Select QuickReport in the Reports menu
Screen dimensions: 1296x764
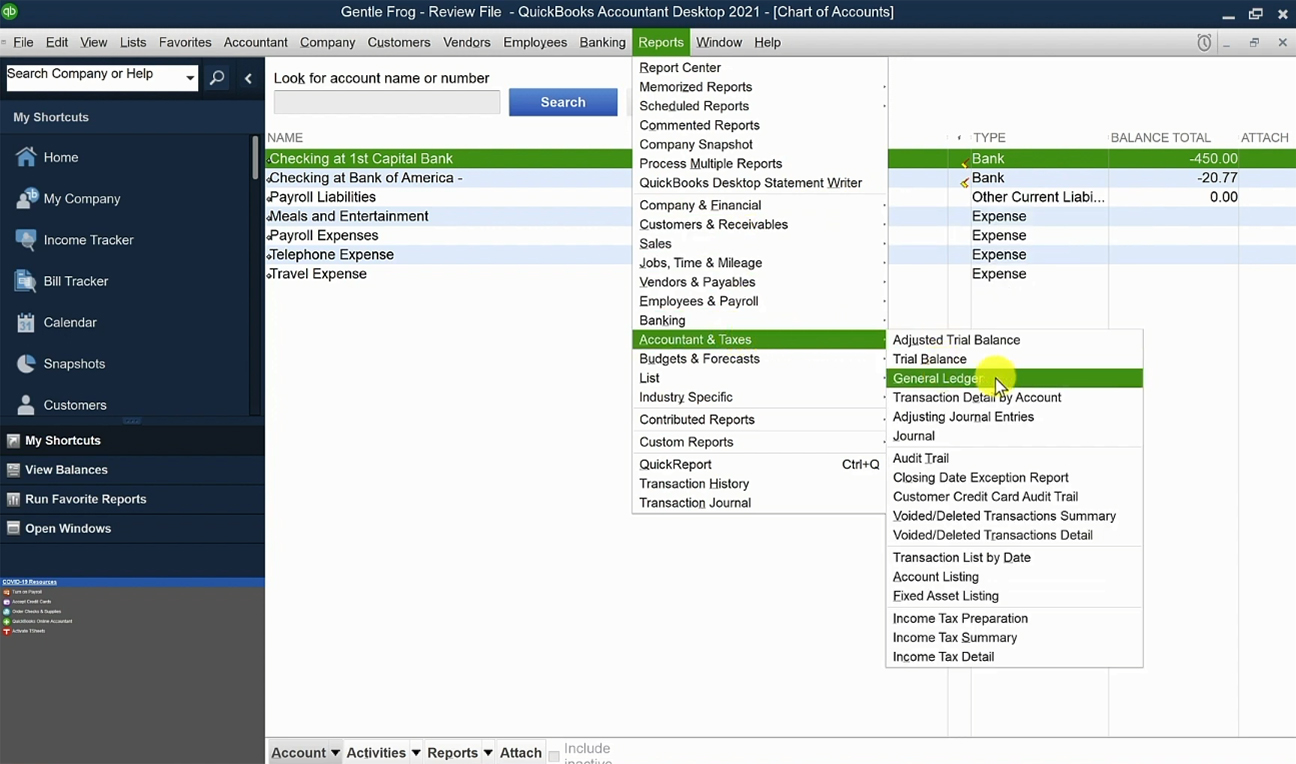point(759,464)
